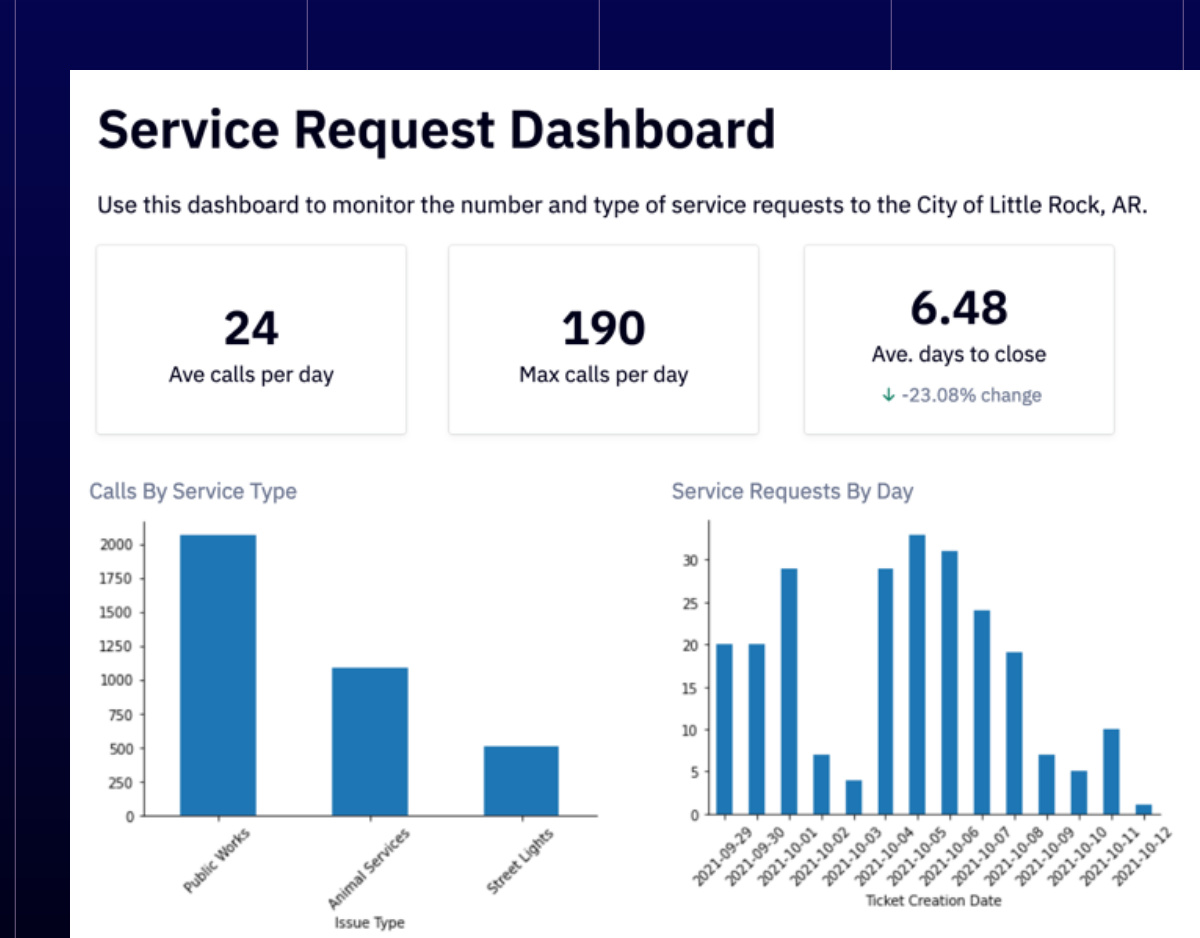The image size is (1200, 938).
Task: Click the Calls By Service Type heading
Action: click(193, 491)
